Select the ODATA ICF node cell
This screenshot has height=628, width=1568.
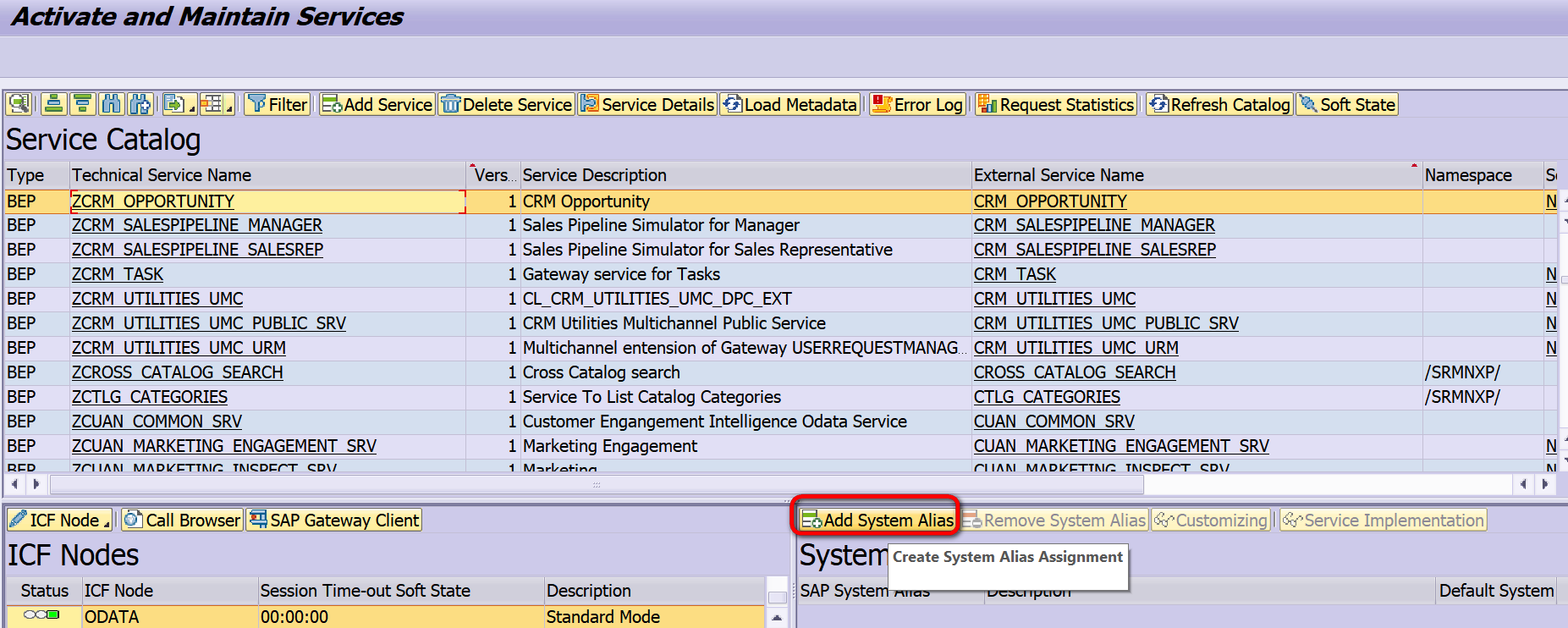[169, 617]
